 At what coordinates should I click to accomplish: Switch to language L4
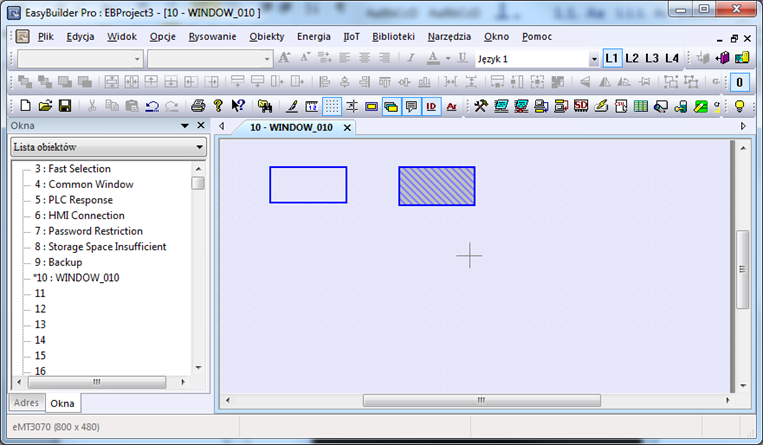[x=672, y=58]
